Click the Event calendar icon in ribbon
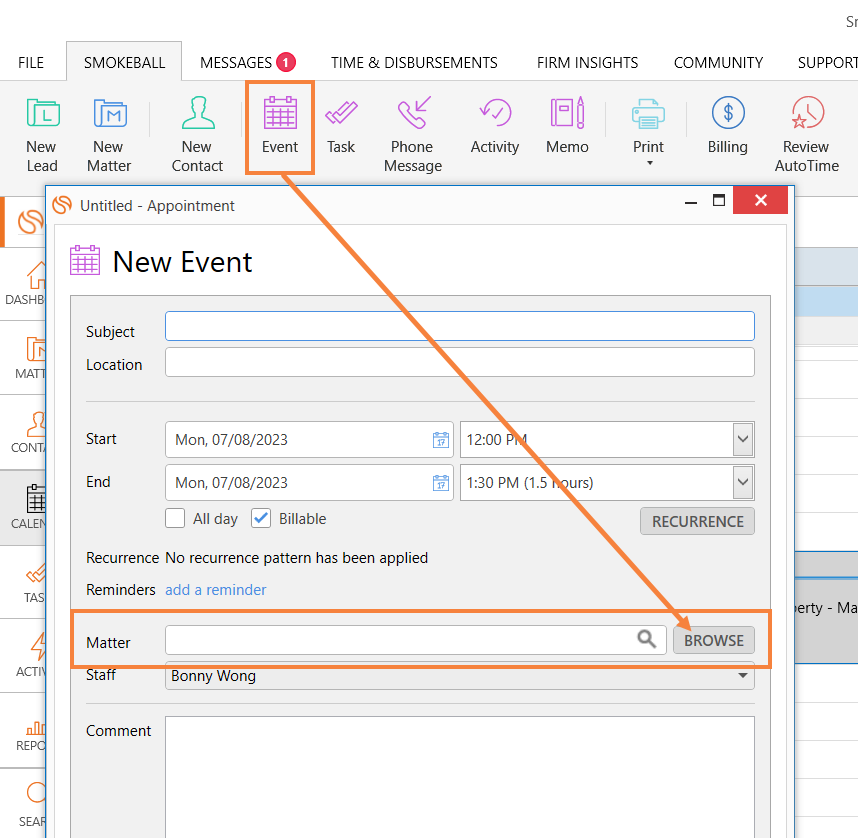This screenshot has height=838, width=858. (280, 113)
